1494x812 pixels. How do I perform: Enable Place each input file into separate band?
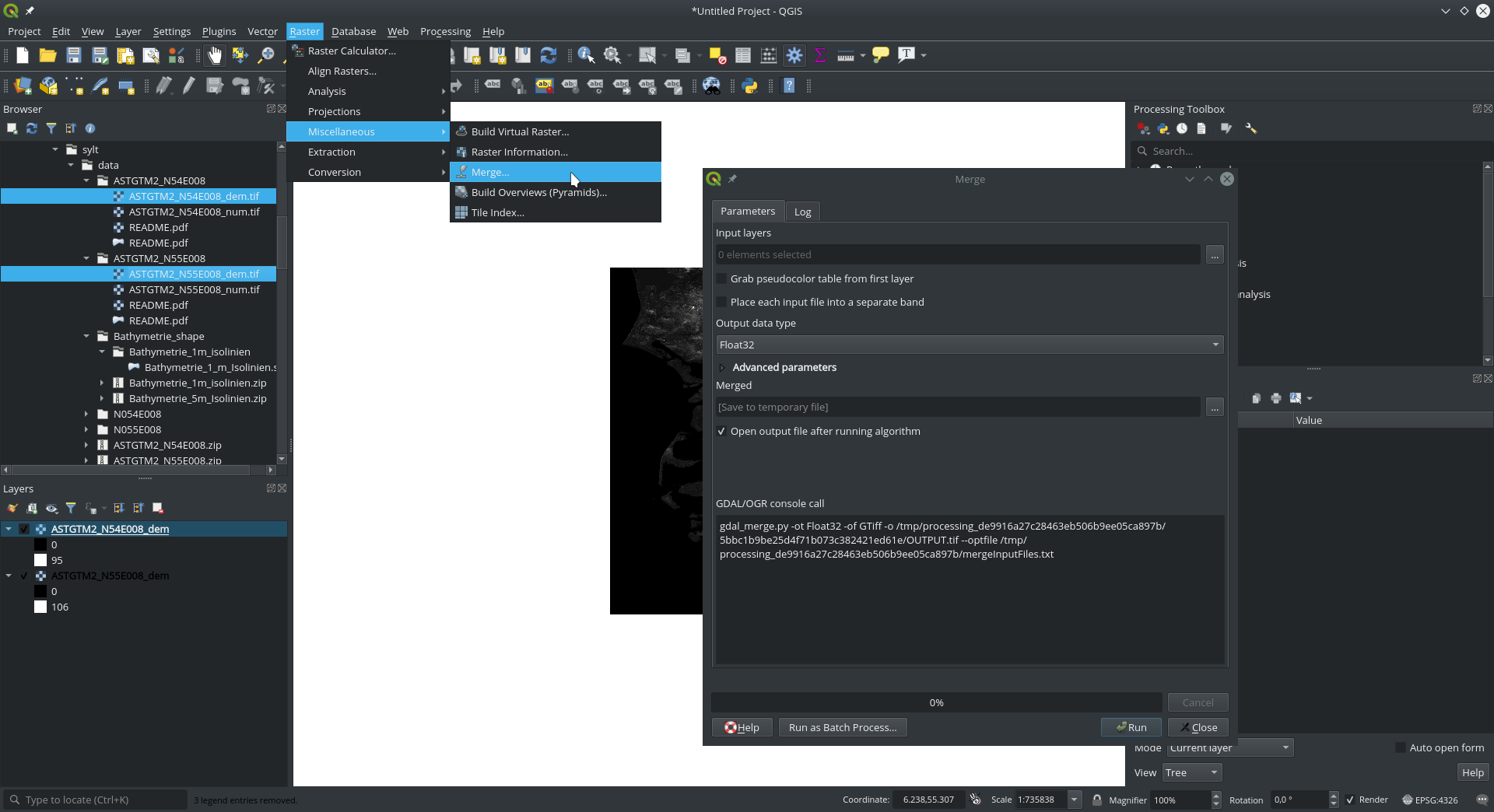click(x=722, y=302)
